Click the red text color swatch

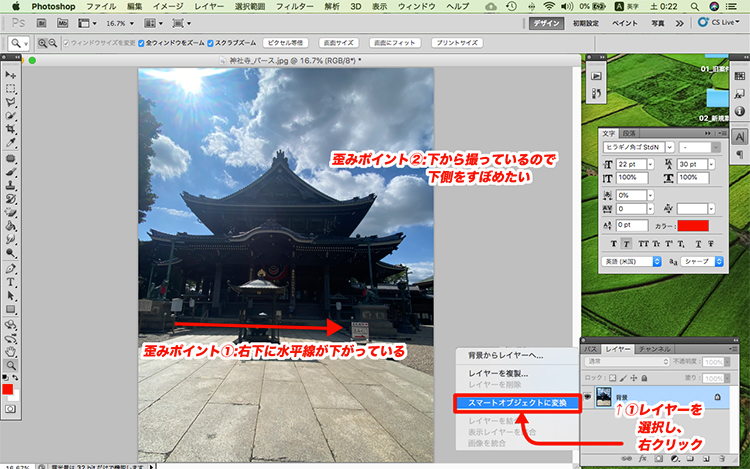pyautogui.click(x=693, y=226)
